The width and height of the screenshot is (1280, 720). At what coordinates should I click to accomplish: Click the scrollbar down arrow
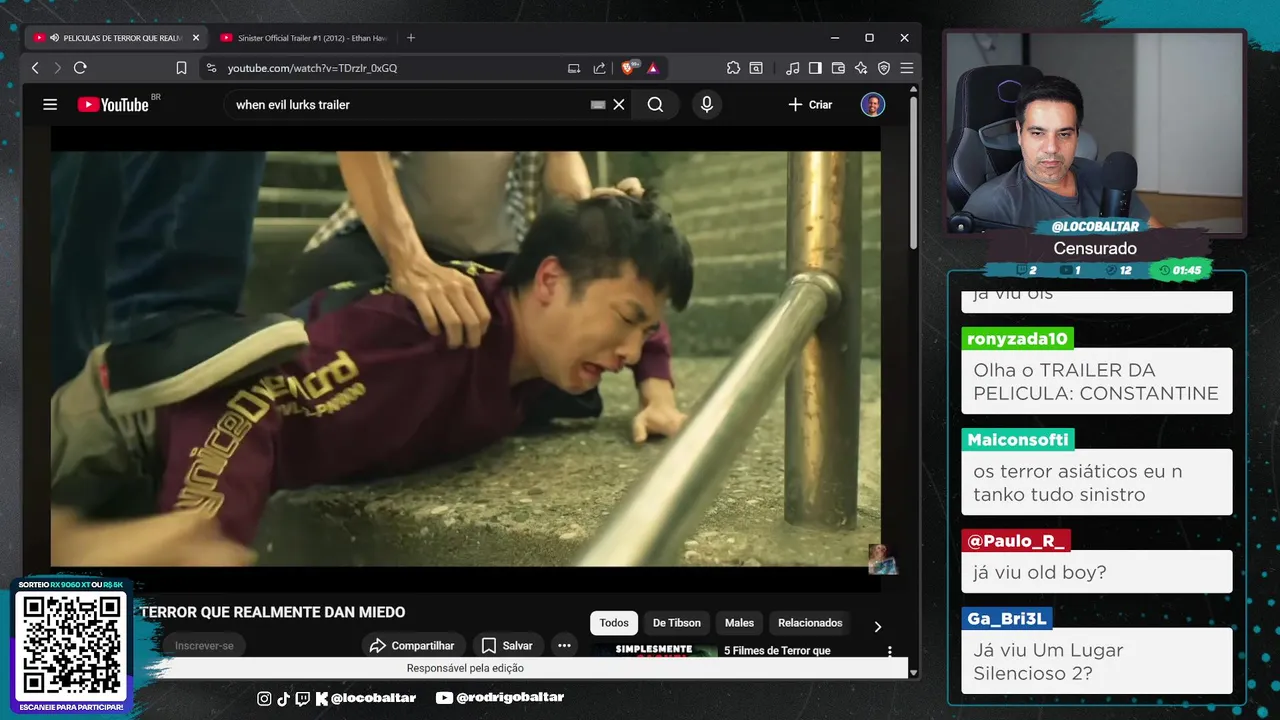pyautogui.click(x=913, y=673)
